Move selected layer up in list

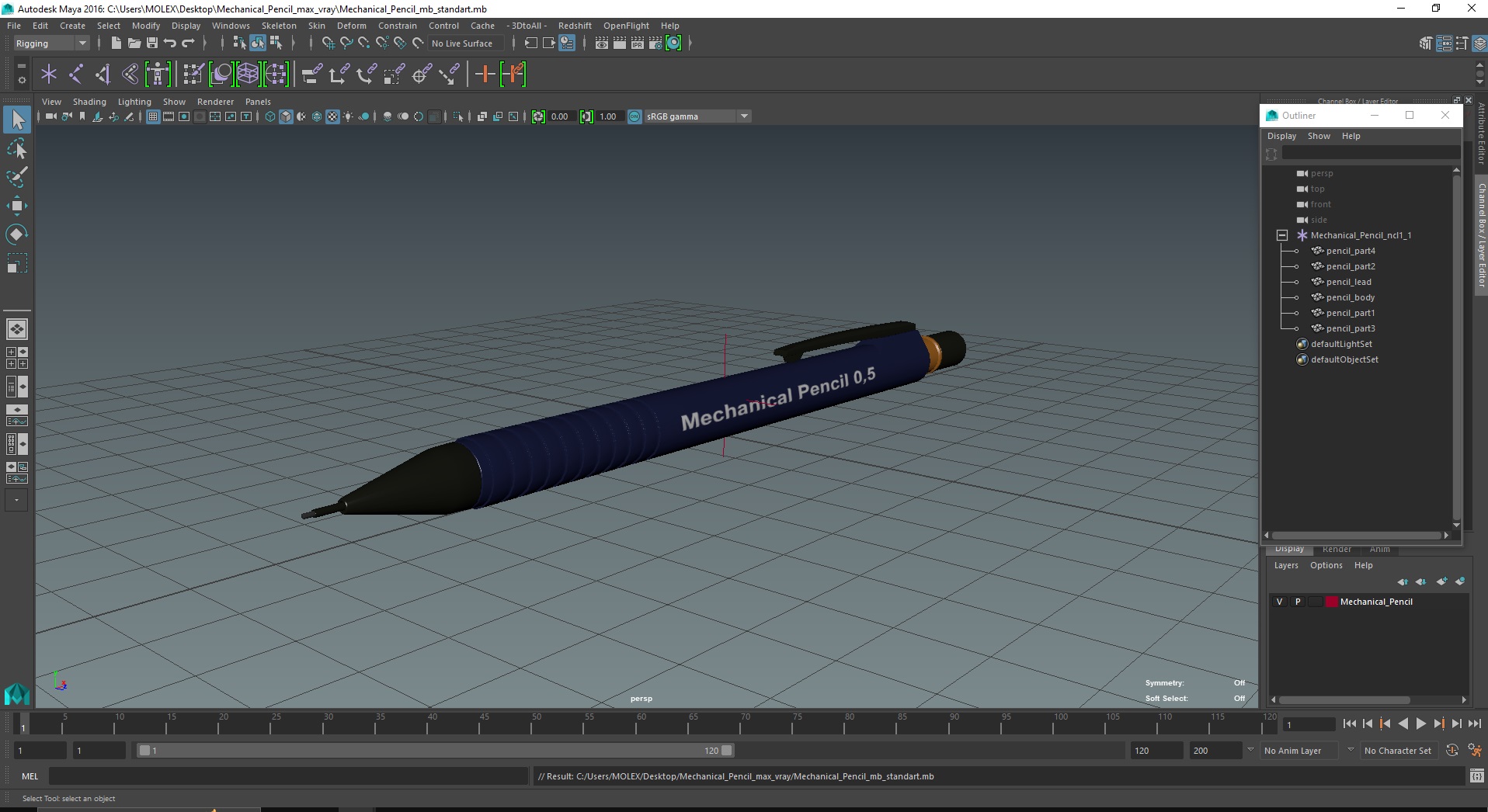click(1403, 581)
